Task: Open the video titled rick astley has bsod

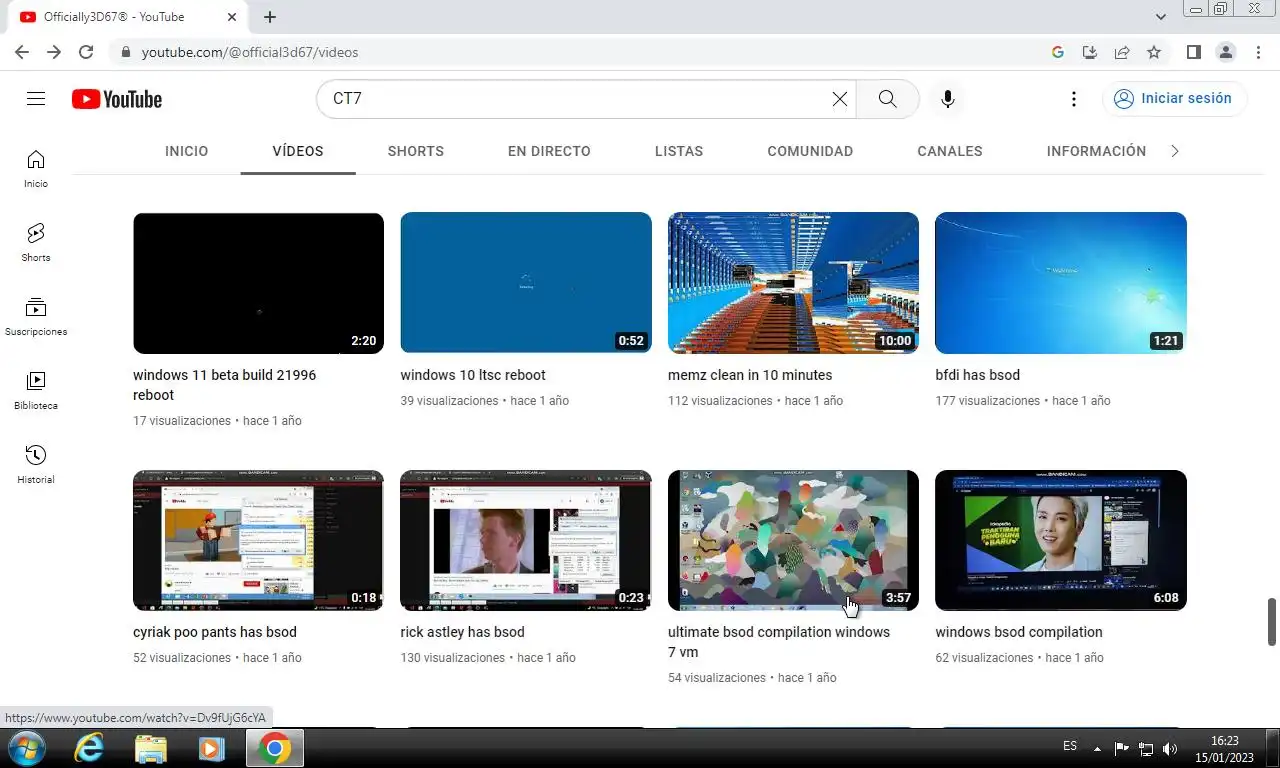Action: click(462, 632)
